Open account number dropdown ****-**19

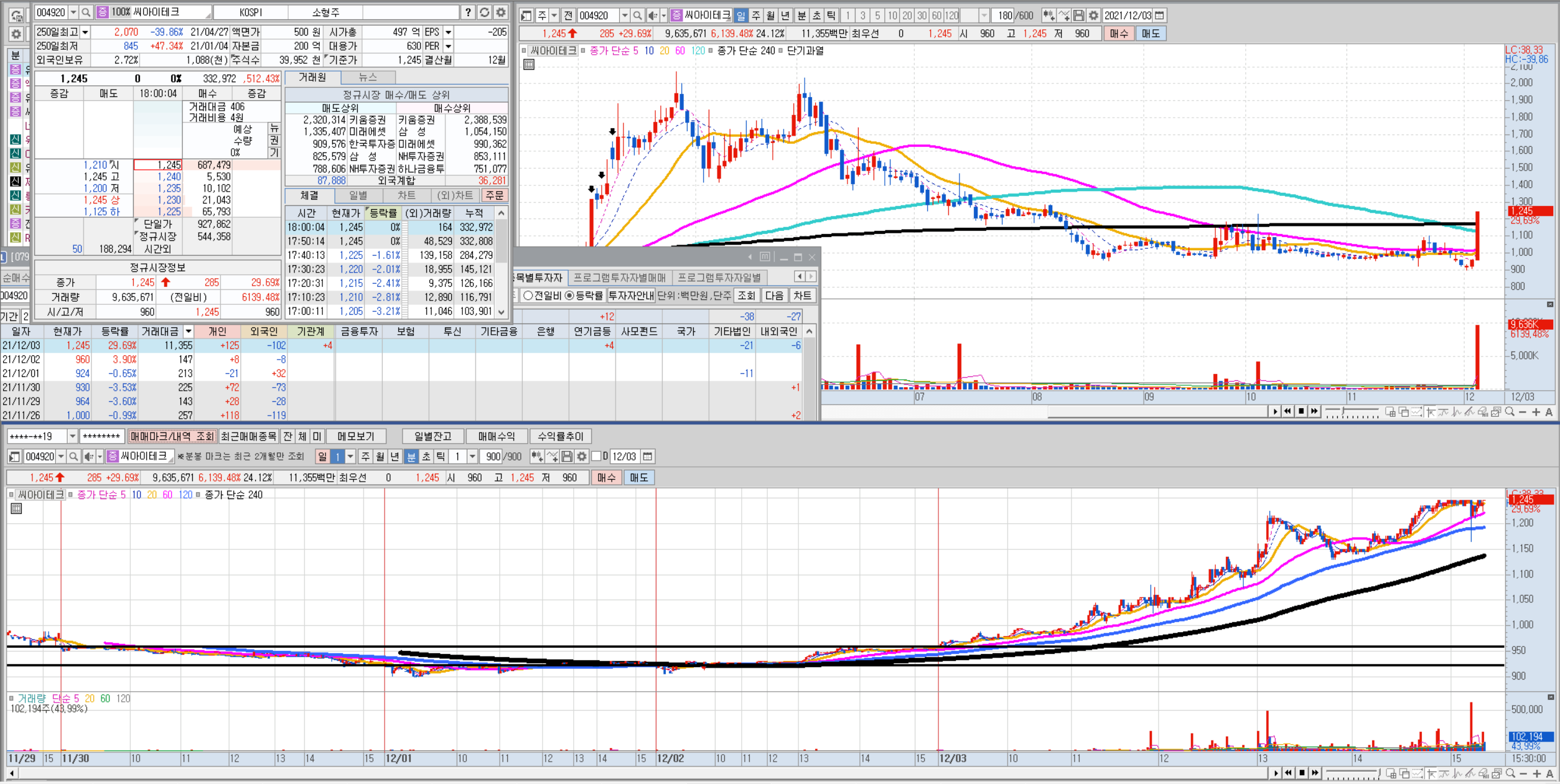pyautogui.click(x=72, y=436)
